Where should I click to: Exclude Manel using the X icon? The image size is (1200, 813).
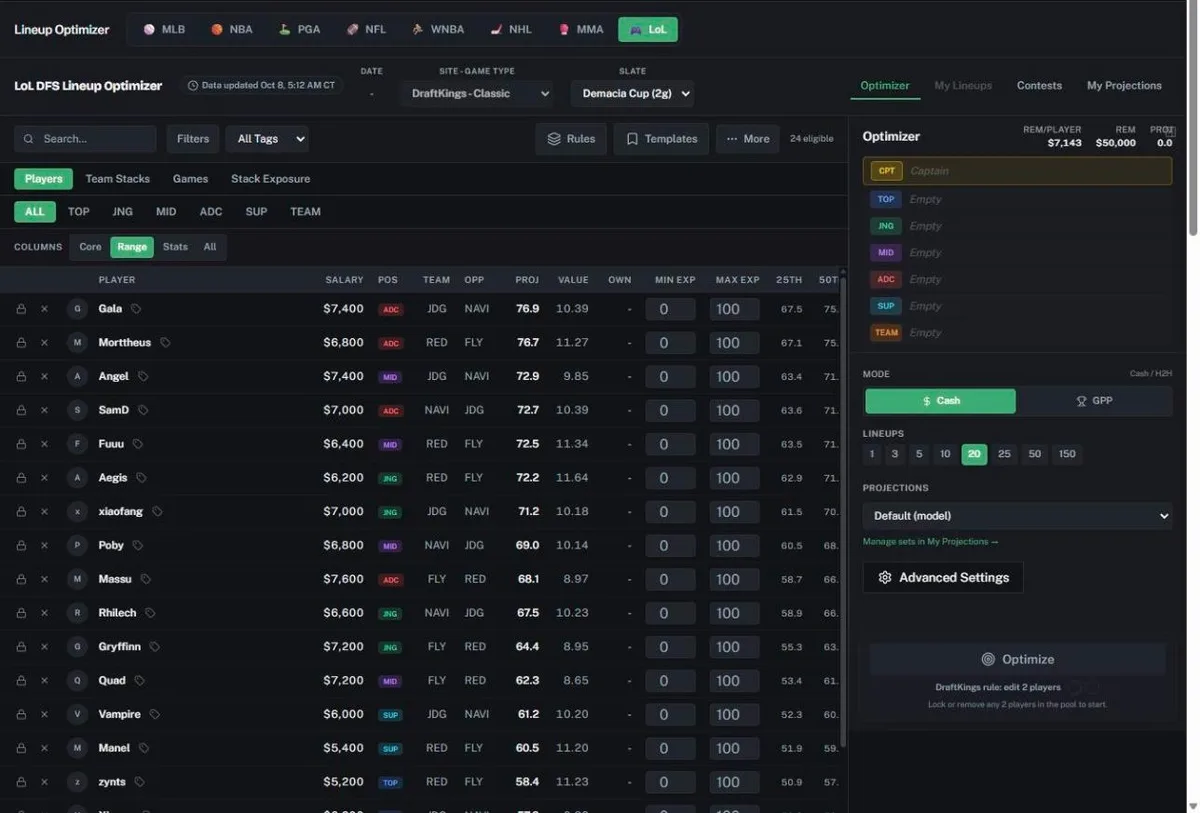(44, 748)
